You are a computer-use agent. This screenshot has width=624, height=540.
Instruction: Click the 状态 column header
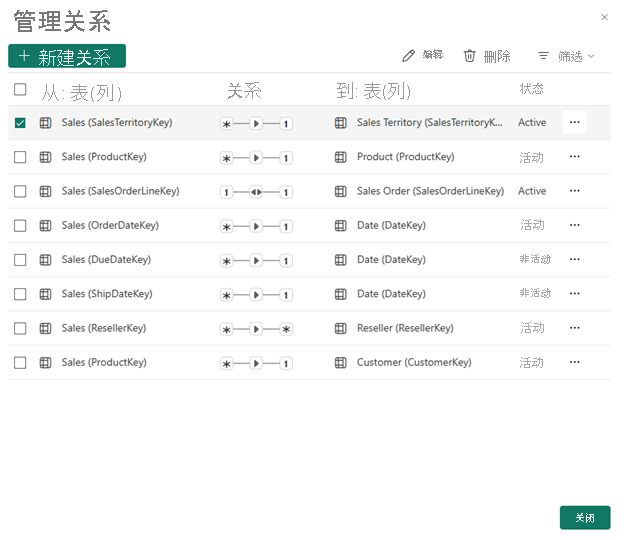[531, 88]
